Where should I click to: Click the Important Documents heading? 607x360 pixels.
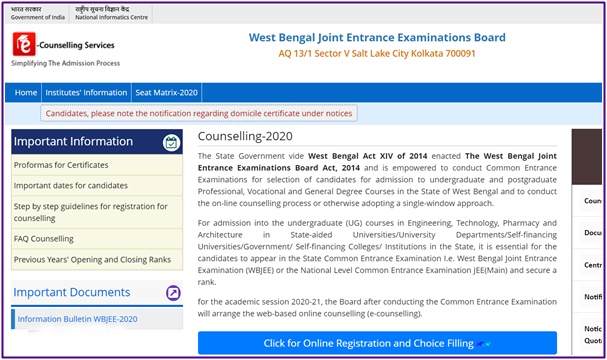click(72, 292)
